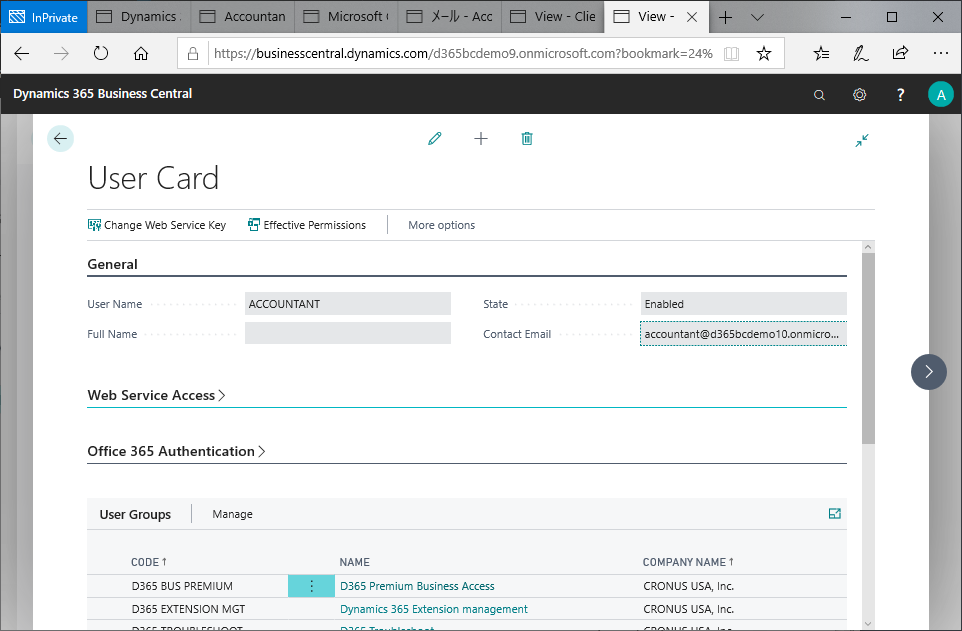Open row options for D365 BUS PREMIUM

(311, 586)
